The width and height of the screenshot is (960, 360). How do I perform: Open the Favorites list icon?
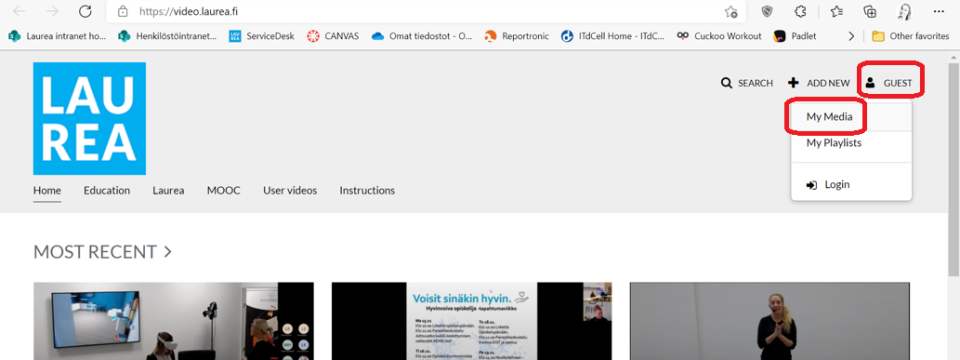pos(838,12)
